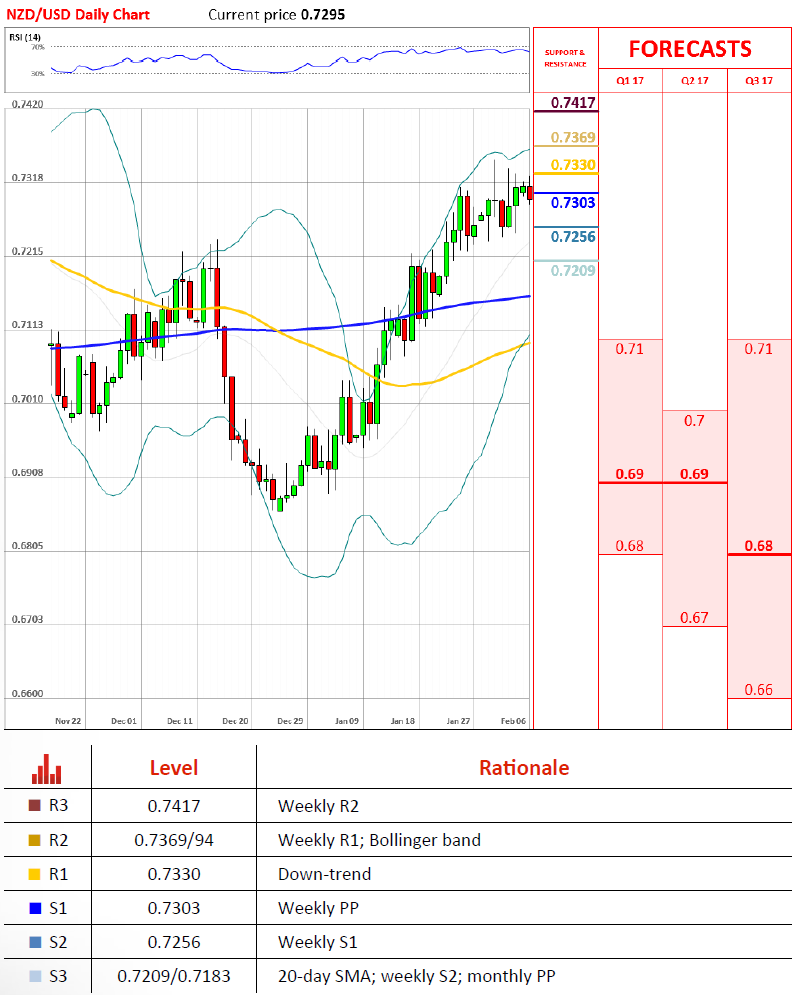Click the Jan 09 date axis label

(346, 721)
